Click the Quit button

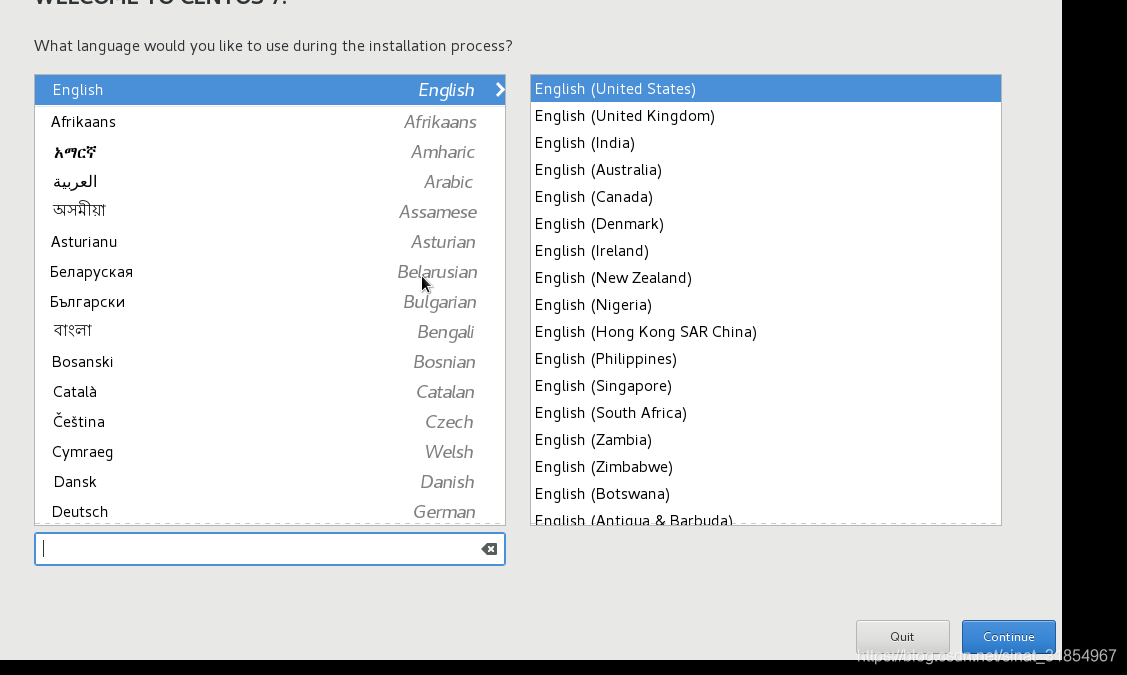902,636
